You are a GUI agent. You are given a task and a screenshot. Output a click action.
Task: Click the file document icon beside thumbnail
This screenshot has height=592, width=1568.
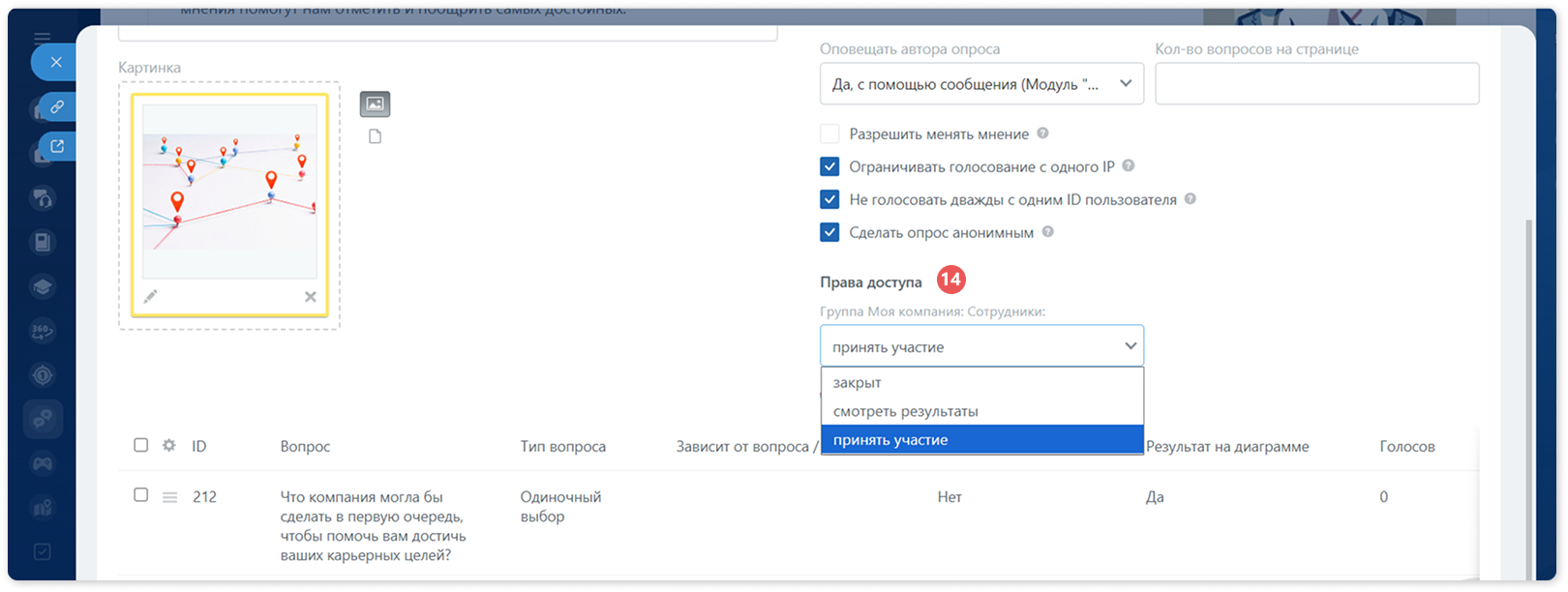tap(376, 136)
